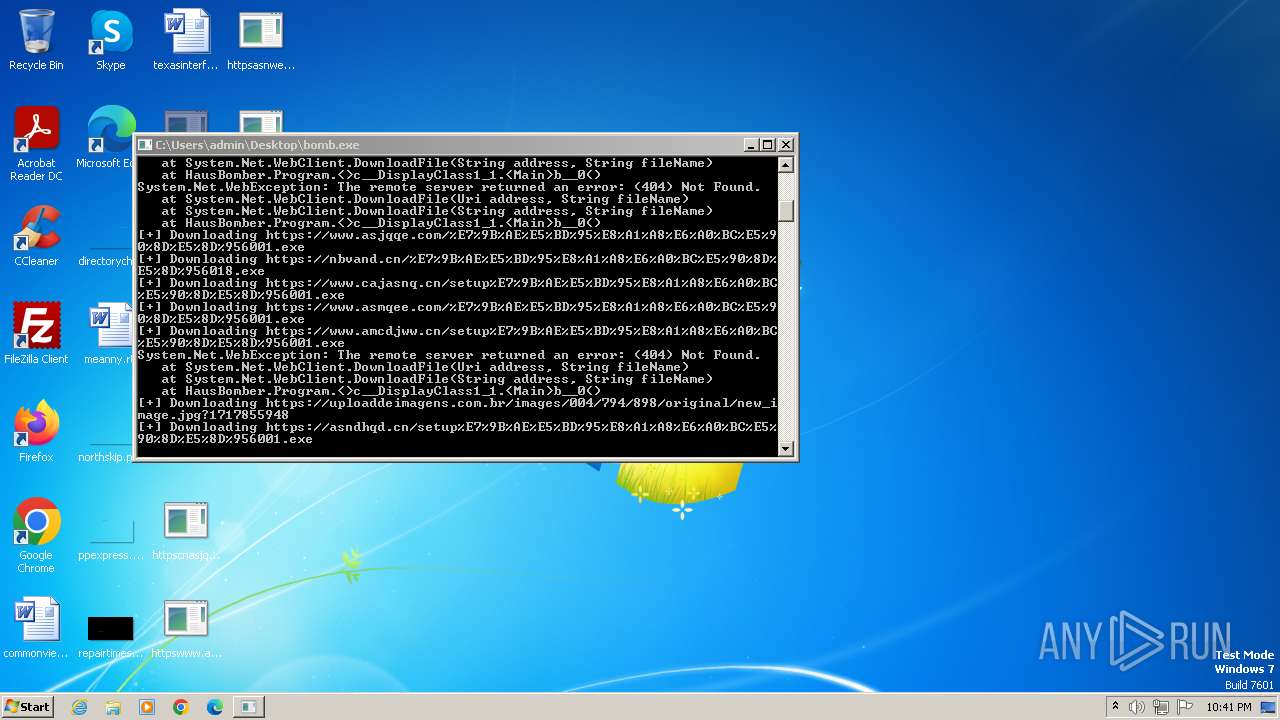Open the repairtimes black thumbnail file

(x=110, y=636)
